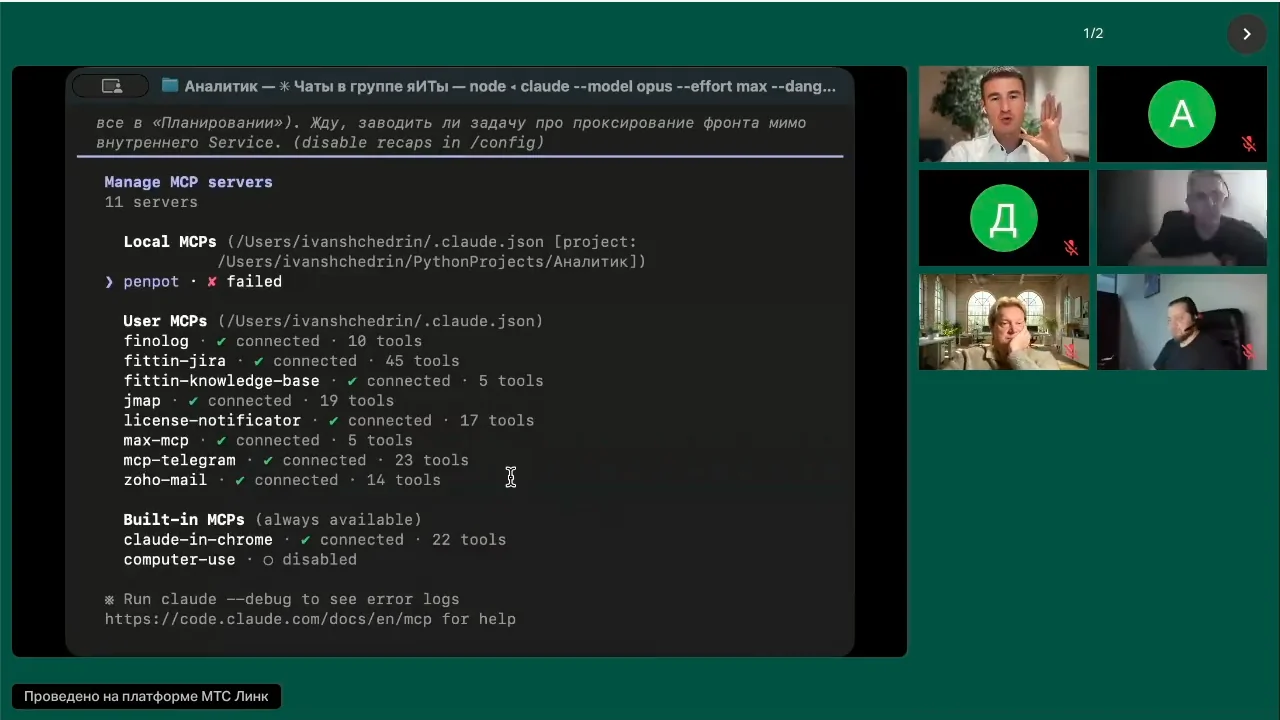Open the code.claude.com/docs/en/mcp link
The image size is (1280, 720).
[x=268, y=620]
